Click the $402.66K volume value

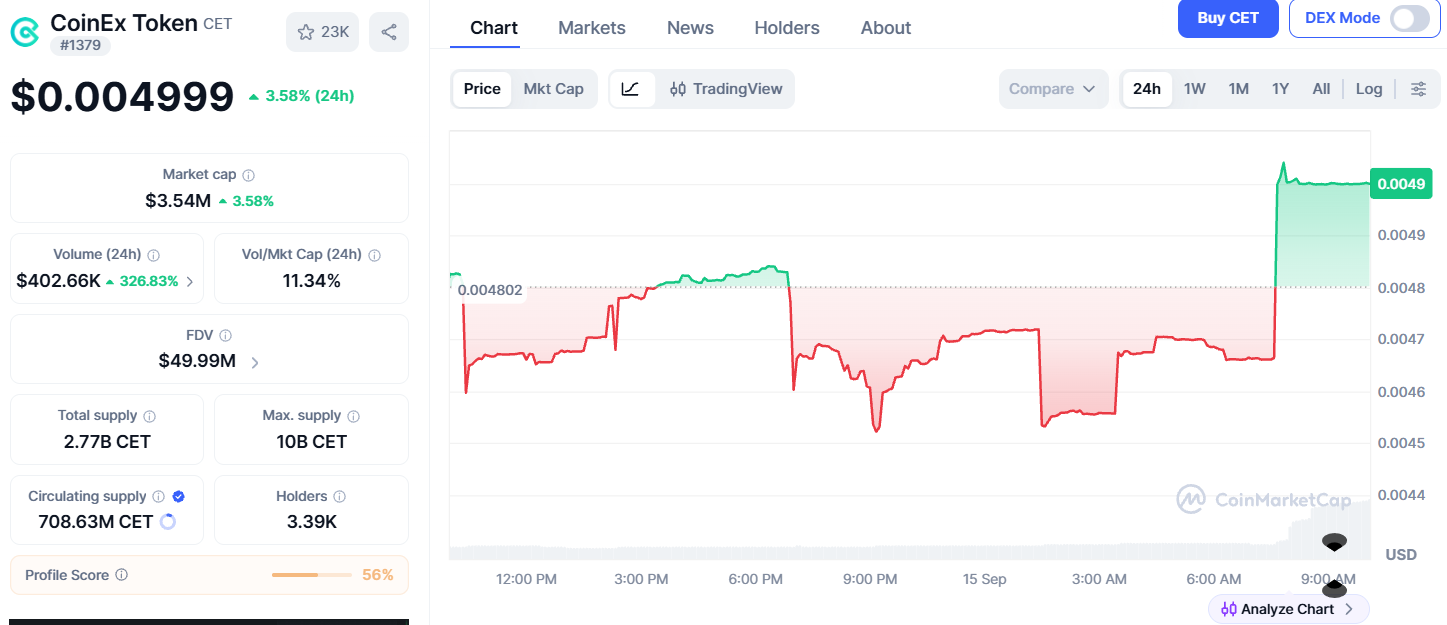[58, 281]
